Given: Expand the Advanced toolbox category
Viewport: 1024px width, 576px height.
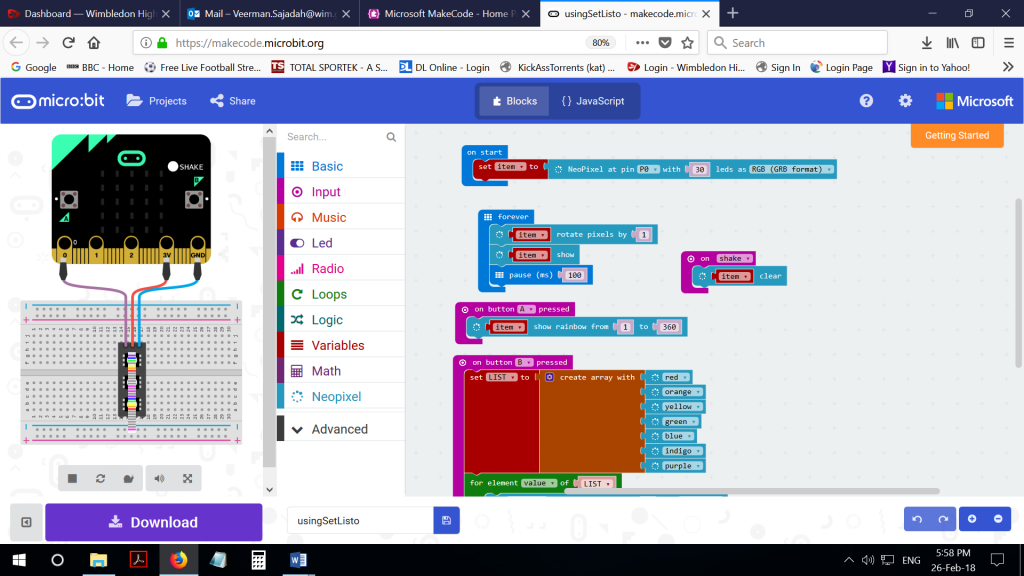Looking at the screenshot, I should pos(341,429).
